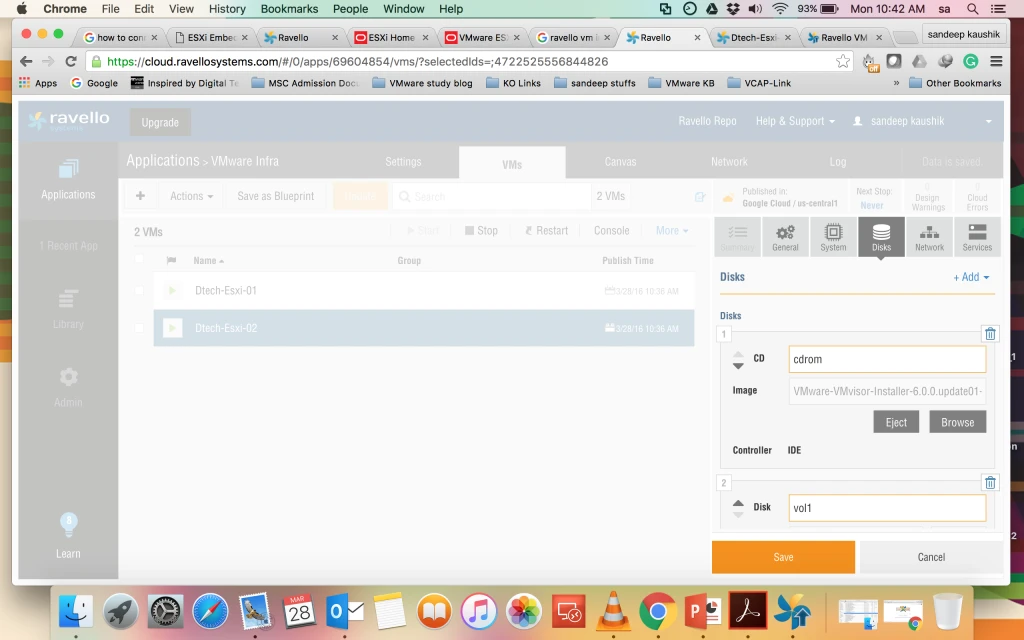This screenshot has width=1024, height=640.
Task: Eject the CD image
Action: pos(896,422)
